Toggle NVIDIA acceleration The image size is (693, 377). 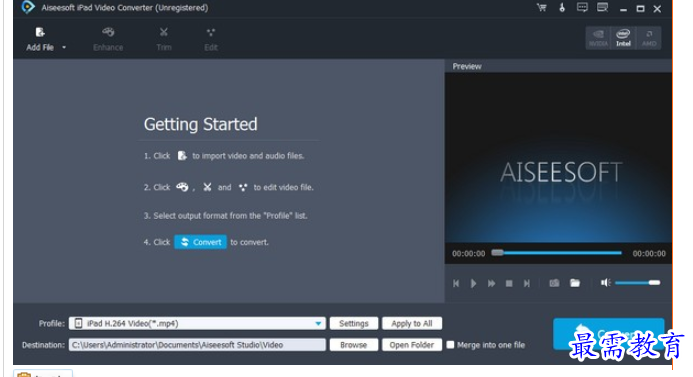click(x=598, y=38)
